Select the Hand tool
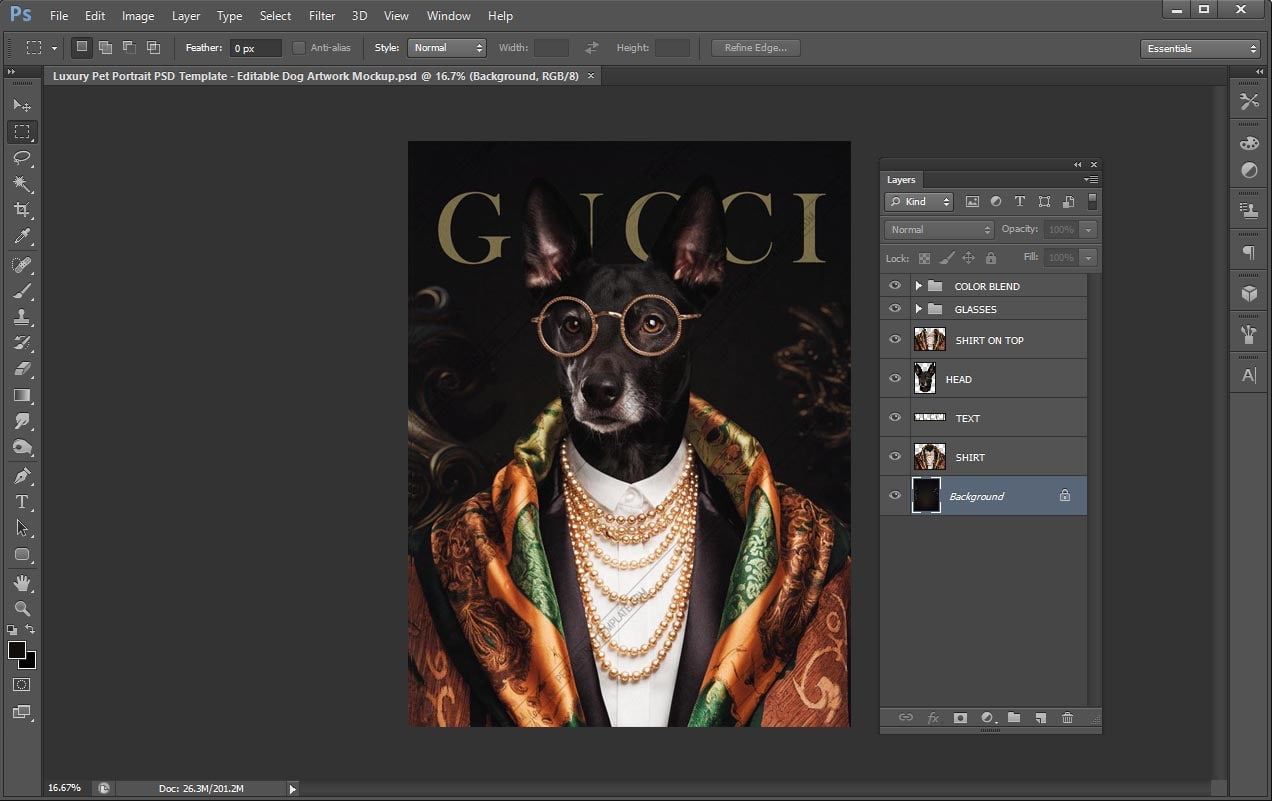Screen dimensions: 1272x801 pos(22,583)
